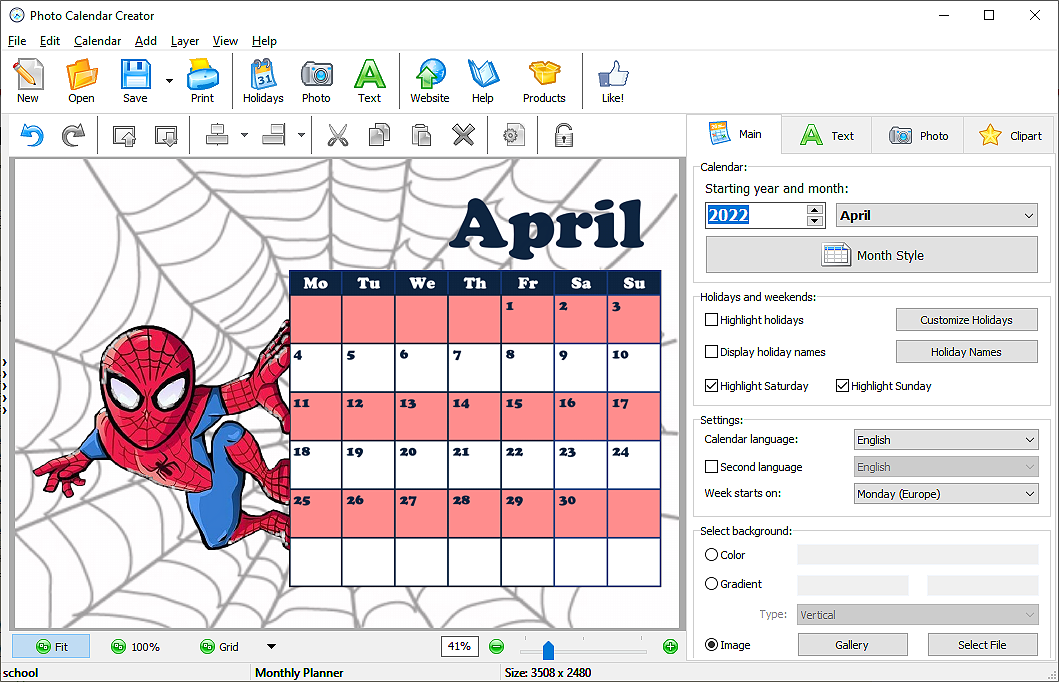Decrease the year with the down stepper
Image resolution: width=1059 pixels, height=682 pixels.
pos(815,221)
